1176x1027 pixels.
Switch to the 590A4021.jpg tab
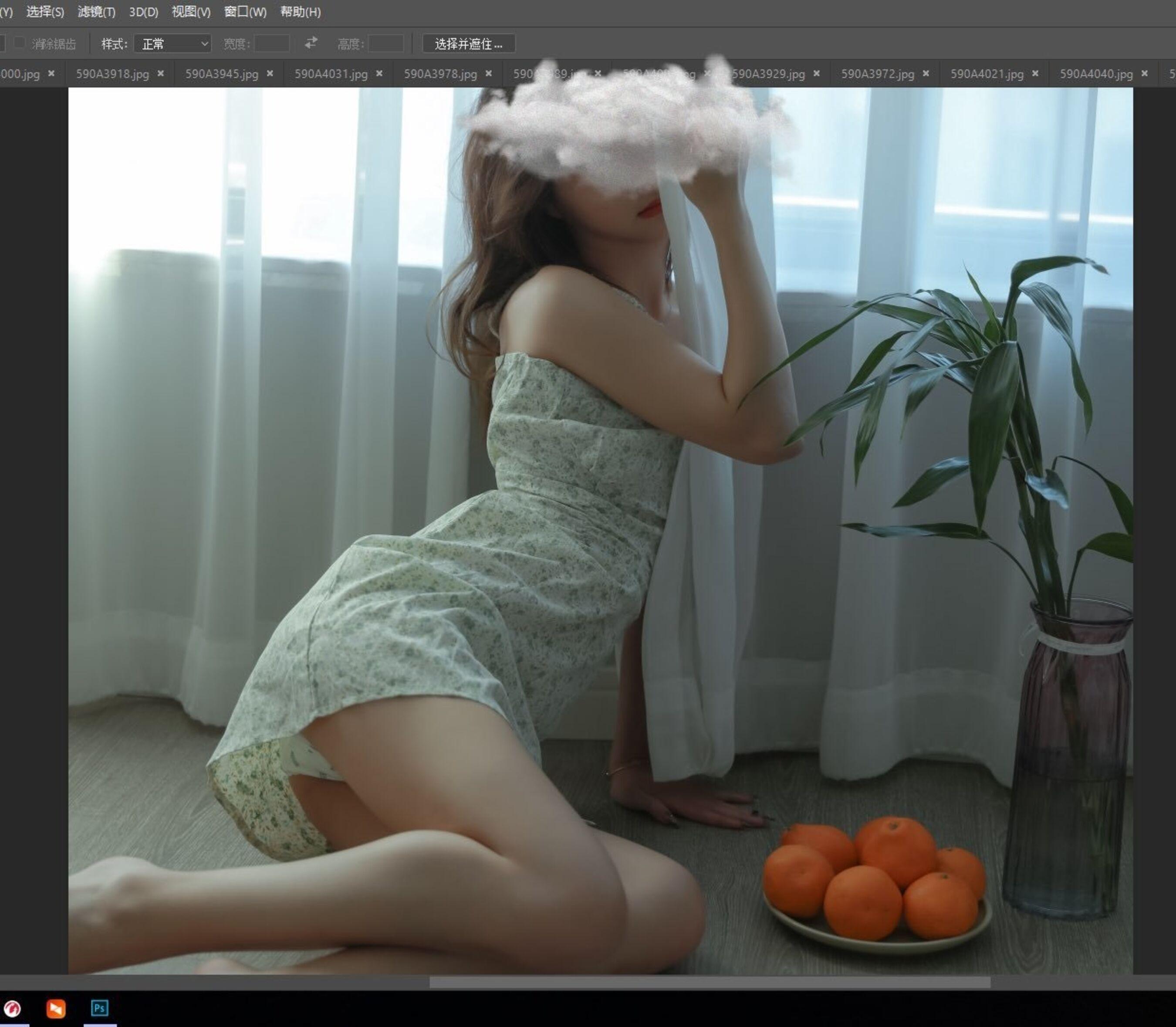(x=987, y=74)
